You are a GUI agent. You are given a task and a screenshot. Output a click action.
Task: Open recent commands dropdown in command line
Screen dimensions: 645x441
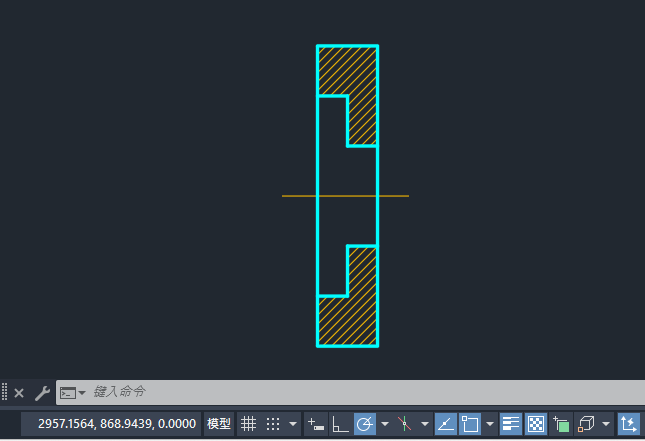click(x=82, y=392)
